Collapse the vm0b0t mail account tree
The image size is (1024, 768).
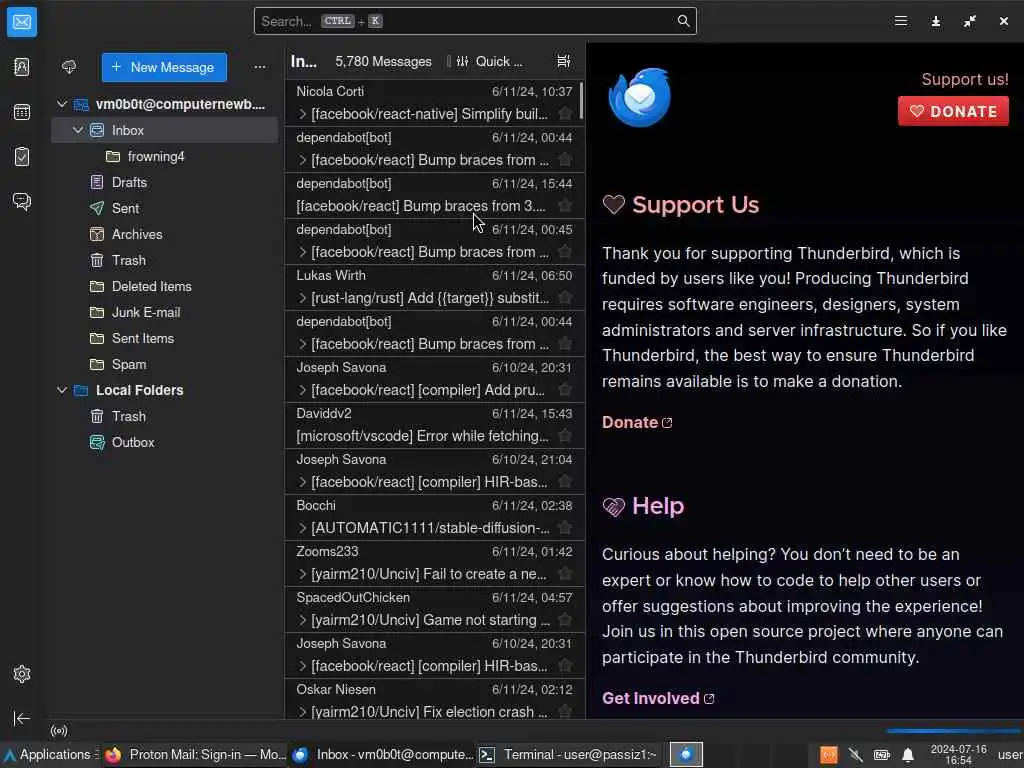tap(62, 104)
